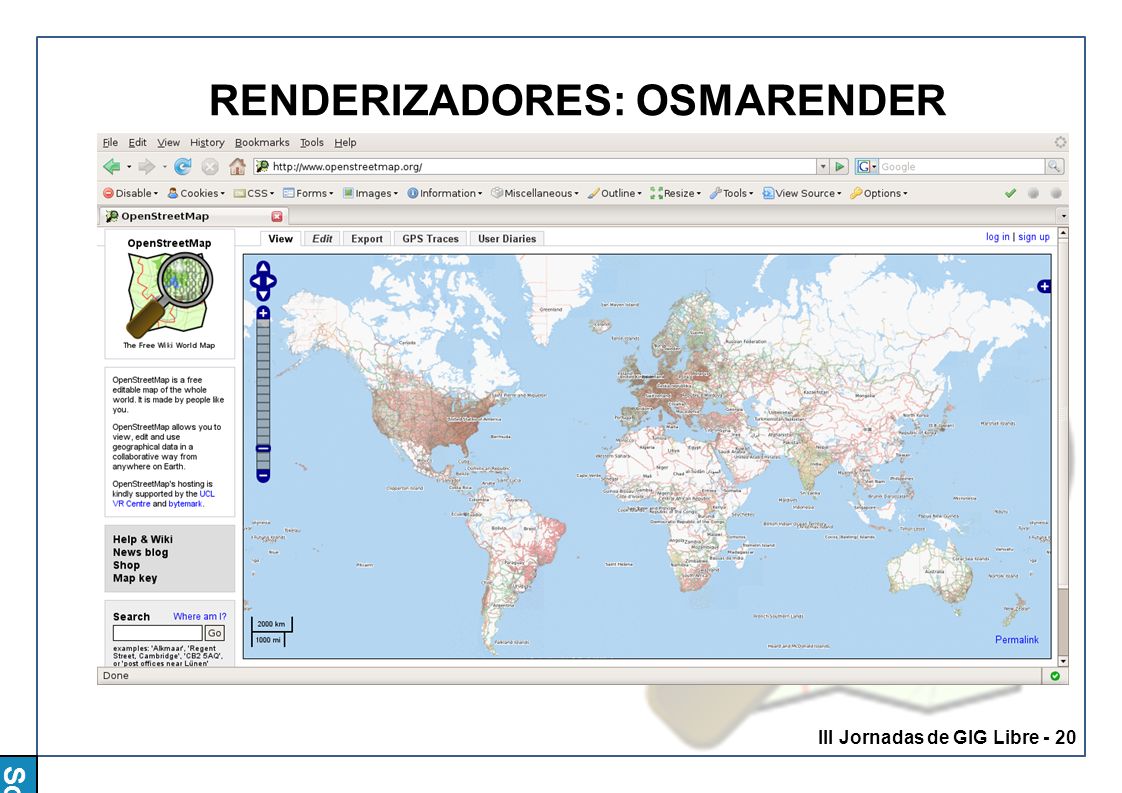Click the Google search input box
Viewport: 1122px width, 793px height.
click(962, 167)
